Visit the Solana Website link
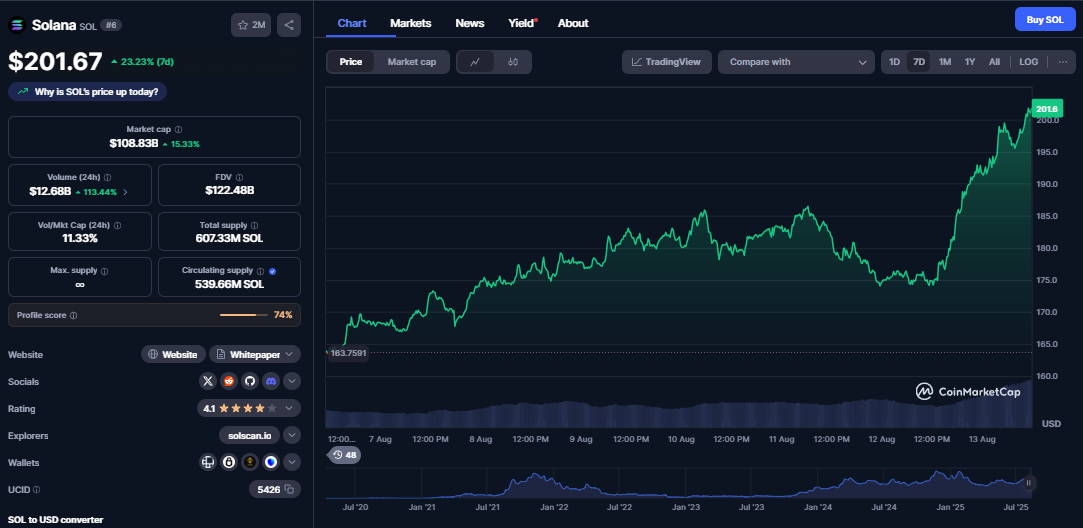1083x528 pixels. (173, 354)
